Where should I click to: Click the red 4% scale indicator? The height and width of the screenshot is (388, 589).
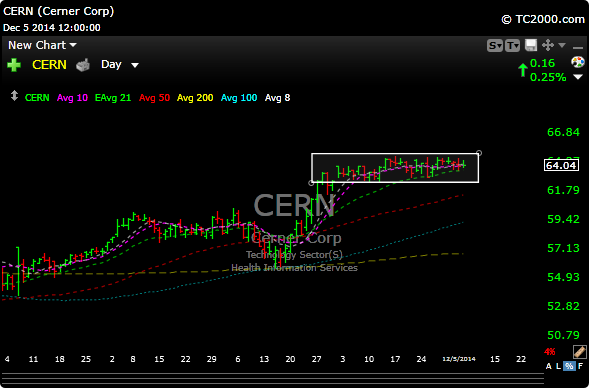point(550,352)
